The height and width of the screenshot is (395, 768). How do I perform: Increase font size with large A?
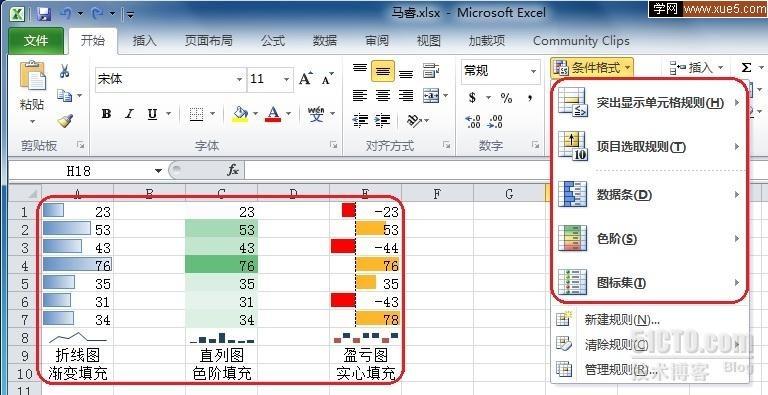[306, 78]
